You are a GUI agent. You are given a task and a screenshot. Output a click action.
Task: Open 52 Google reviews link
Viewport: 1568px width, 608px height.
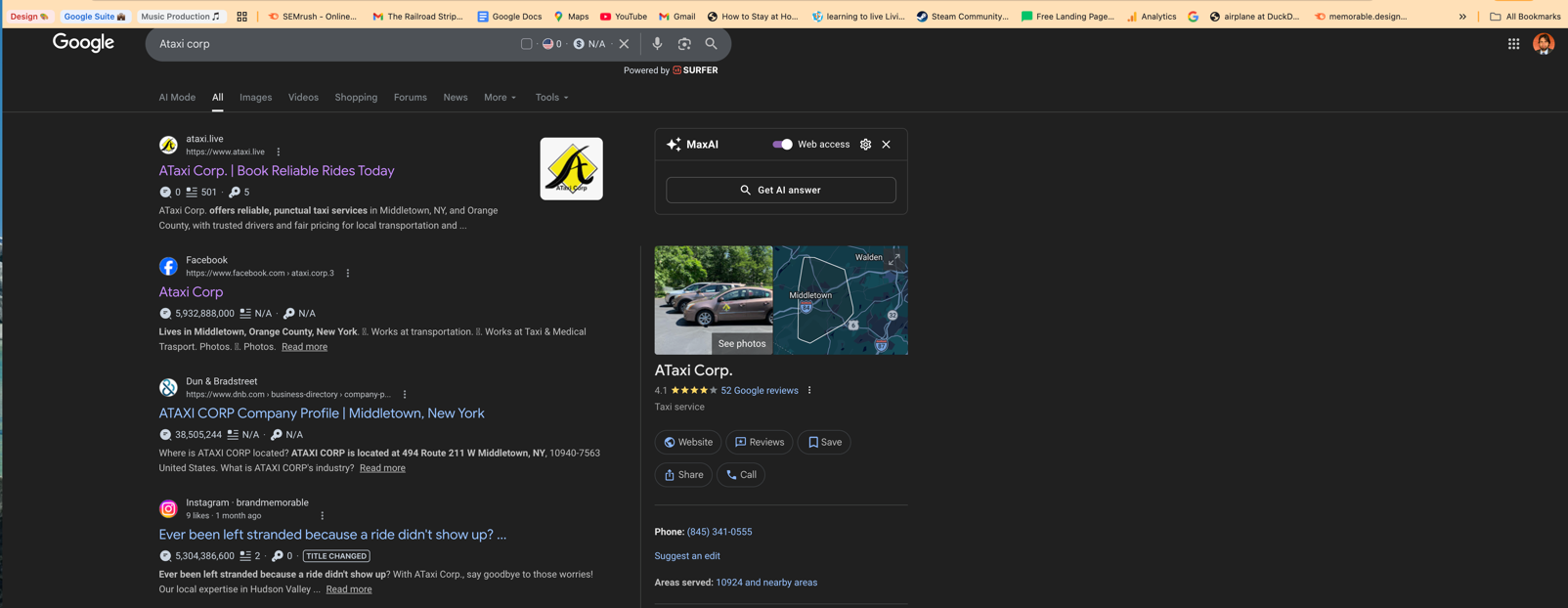[x=760, y=390]
